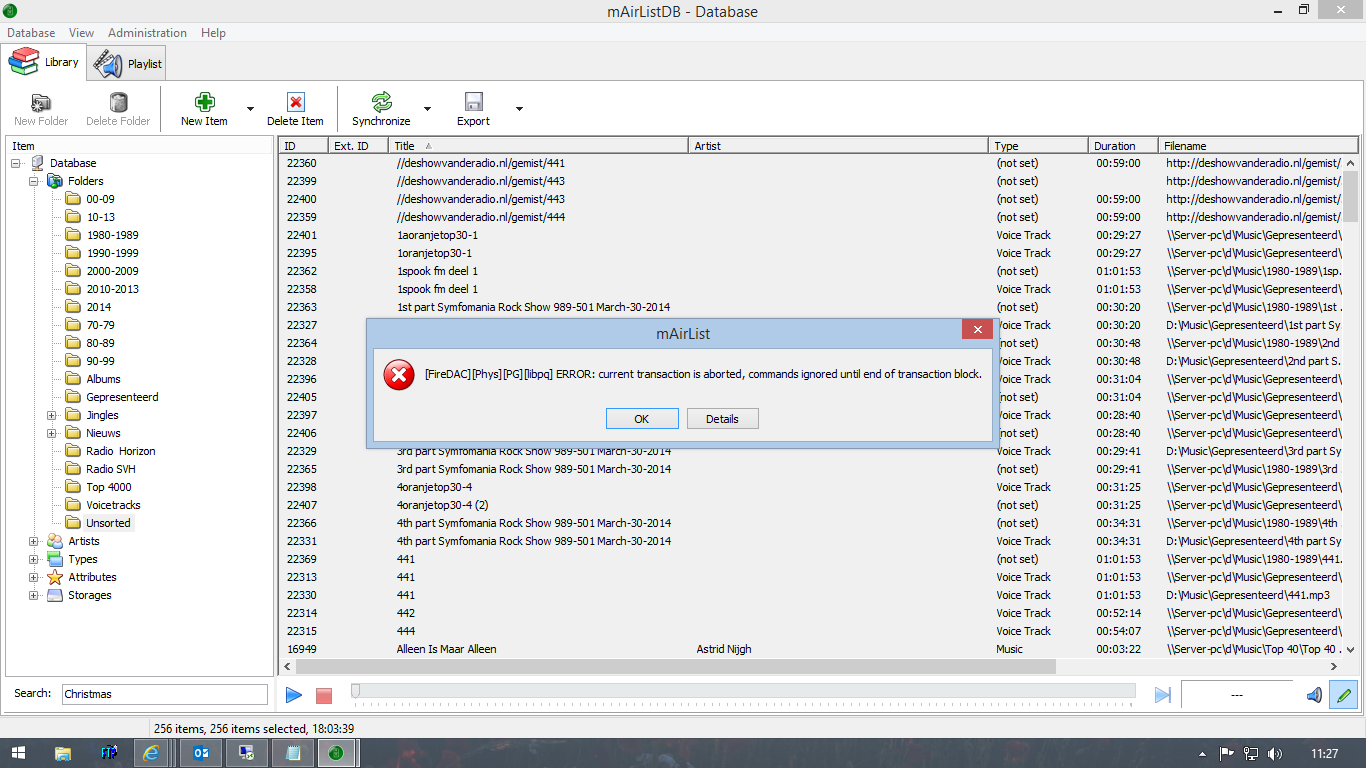Image resolution: width=1366 pixels, height=768 pixels.
Task: Collapse the Folders tree node
Action: [34, 181]
